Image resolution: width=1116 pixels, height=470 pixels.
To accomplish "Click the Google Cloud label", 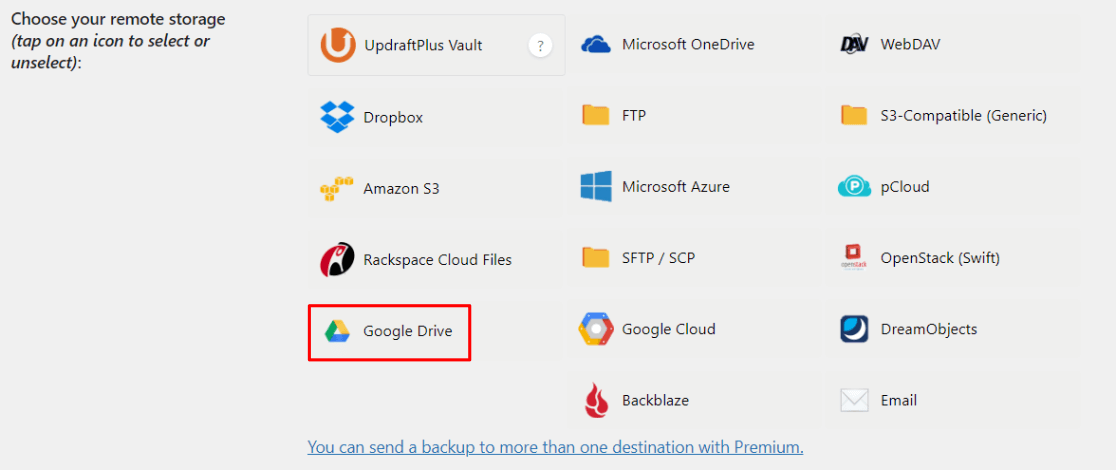I will pyautogui.click(x=669, y=329).
